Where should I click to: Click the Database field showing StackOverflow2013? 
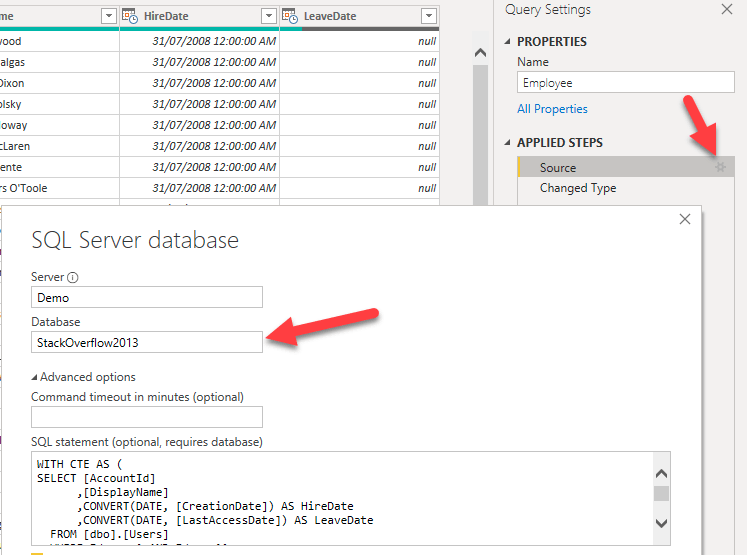[146, 342]
